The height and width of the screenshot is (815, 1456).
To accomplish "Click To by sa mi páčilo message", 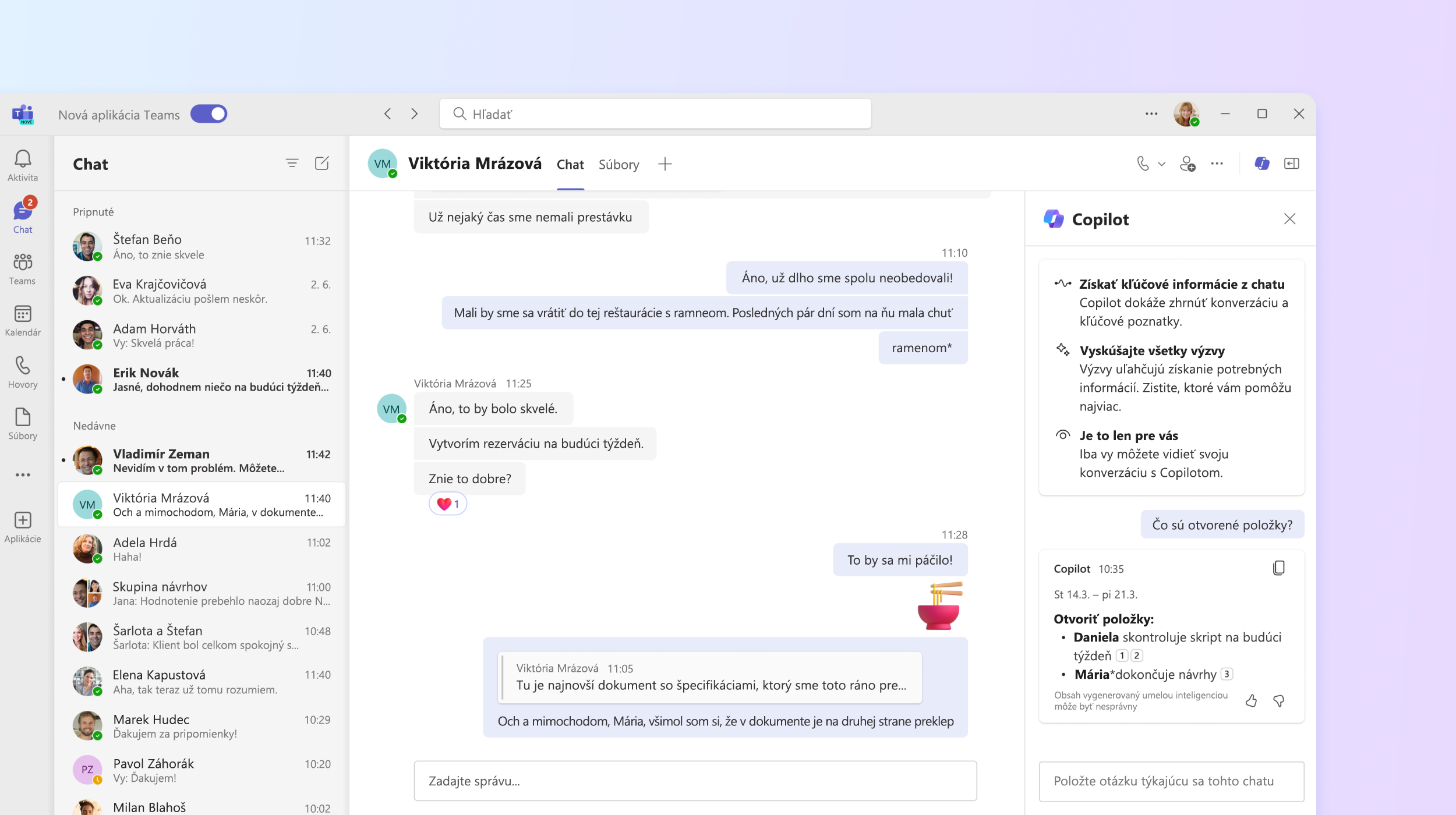I will point(900,560).
